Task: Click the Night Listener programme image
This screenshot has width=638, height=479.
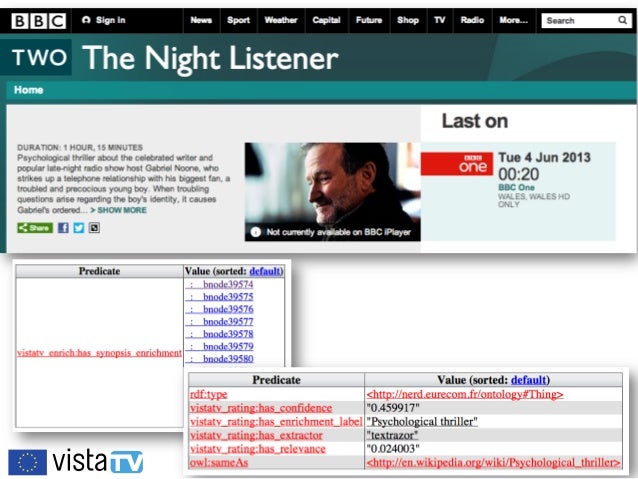Action: click(332, 192)
